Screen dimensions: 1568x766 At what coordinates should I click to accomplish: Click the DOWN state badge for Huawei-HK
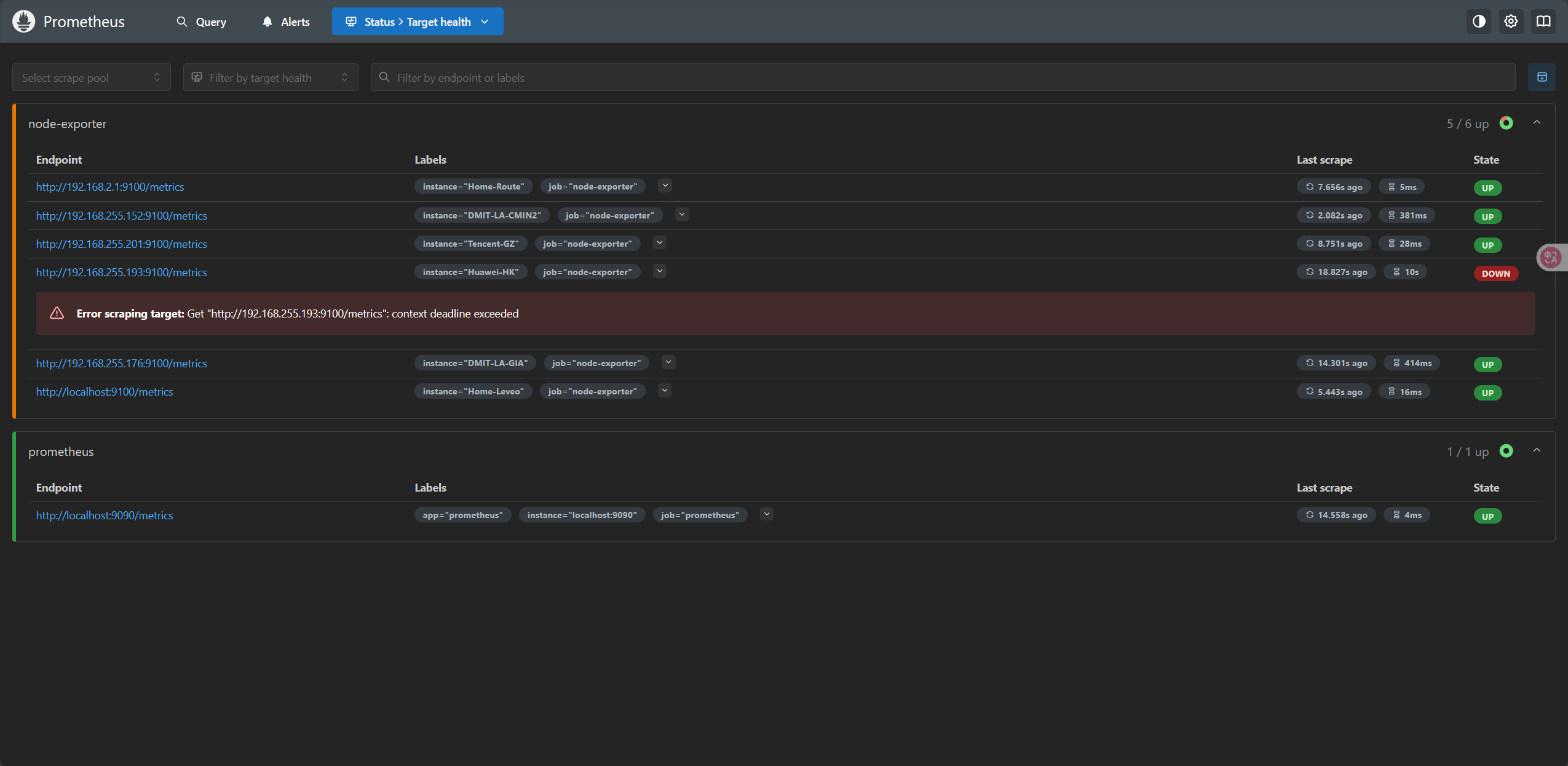pyautogui.click(x=1495, y=274)
